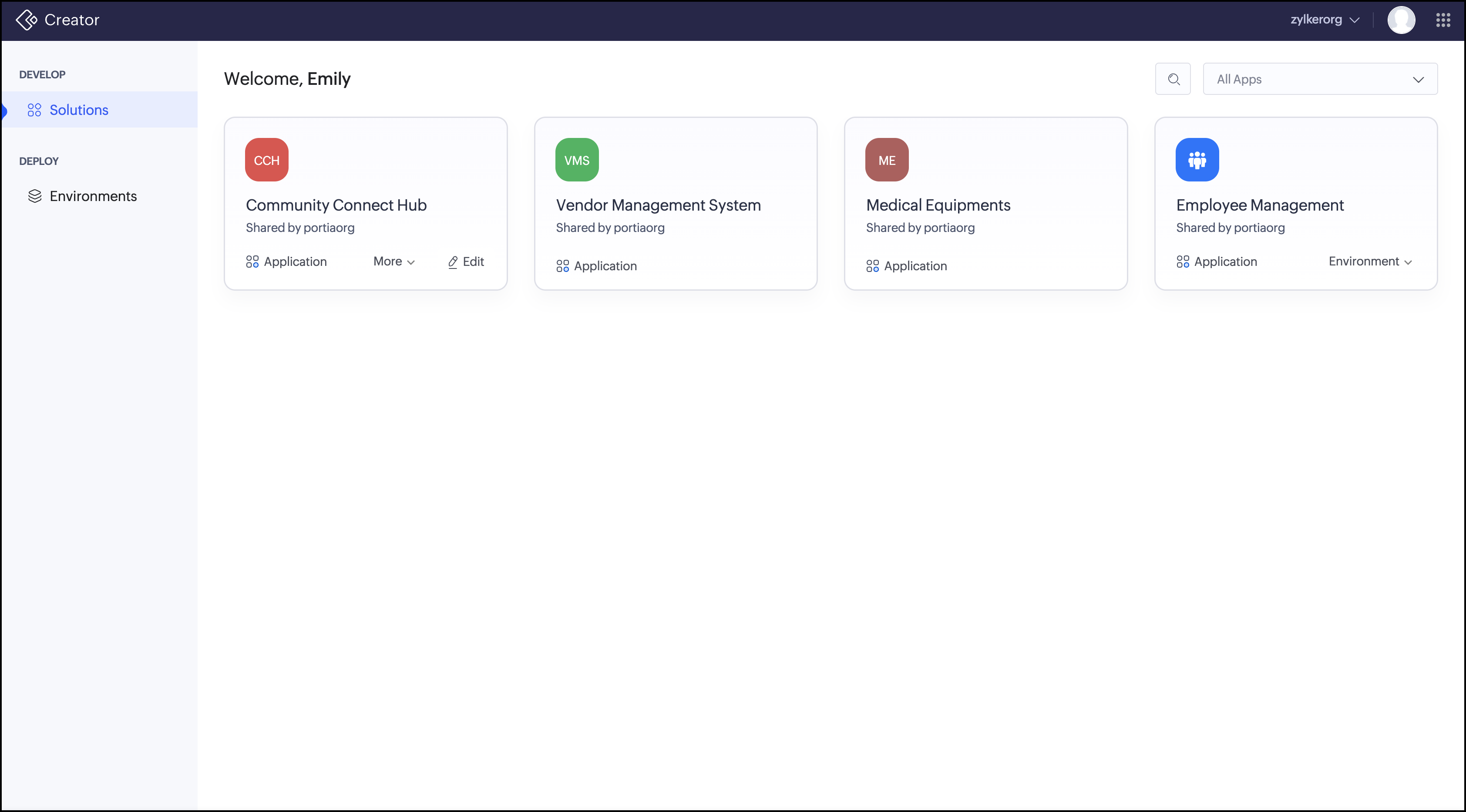The height and width of the screenshot is (812, 1466).
Task: Click the ME maroon app icon
Action: (886, 160)
